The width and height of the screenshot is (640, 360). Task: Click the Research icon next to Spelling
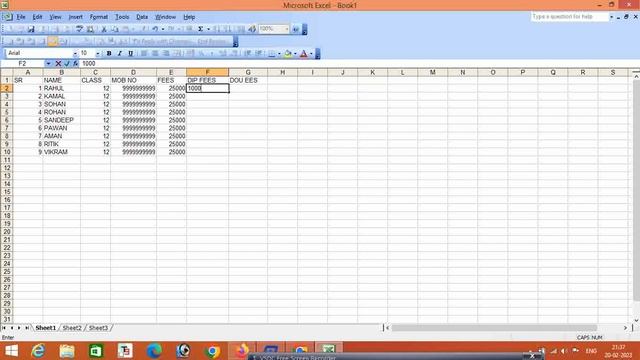point(91,29)
